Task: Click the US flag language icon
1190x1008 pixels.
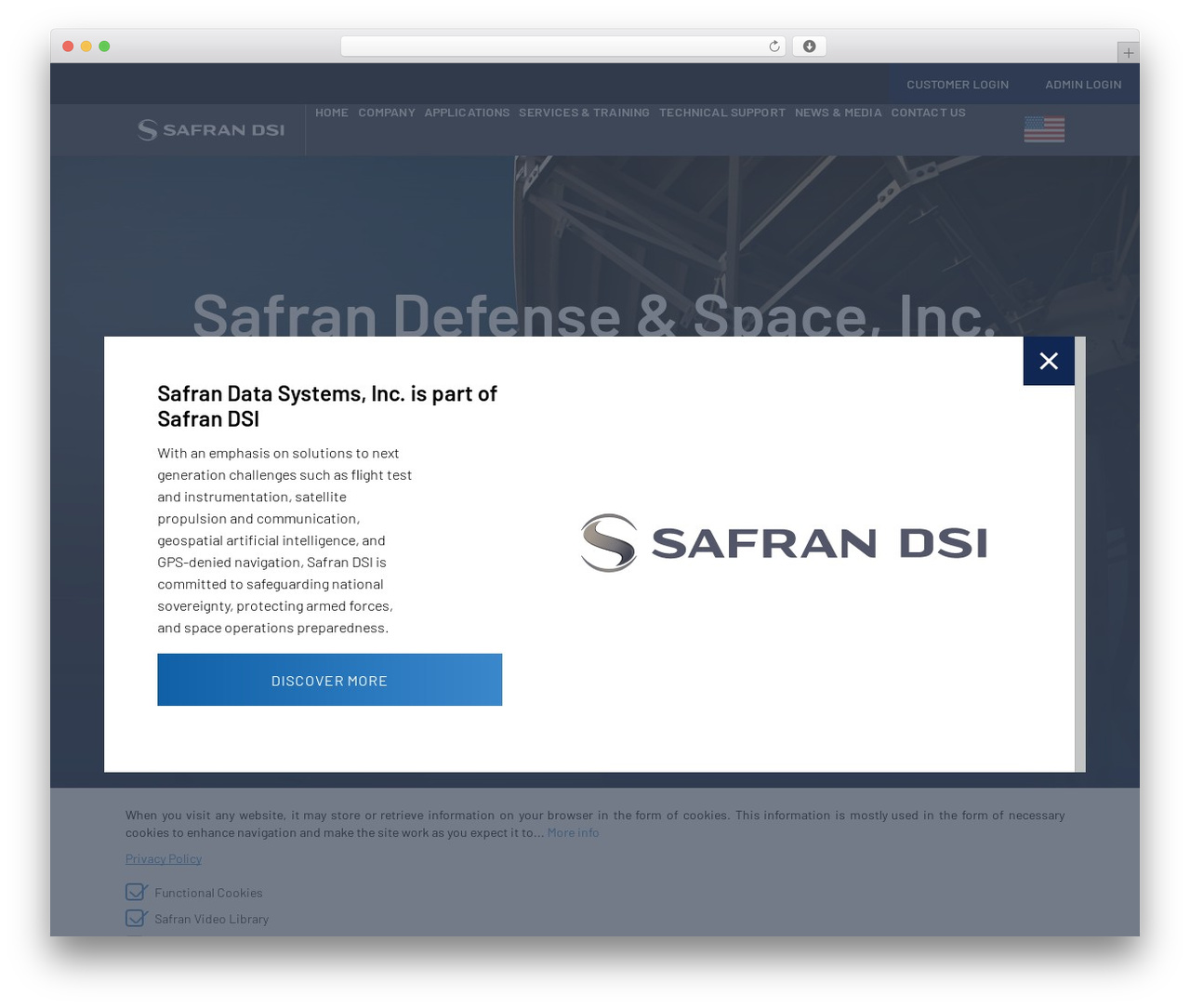Action: point(1044,129)
